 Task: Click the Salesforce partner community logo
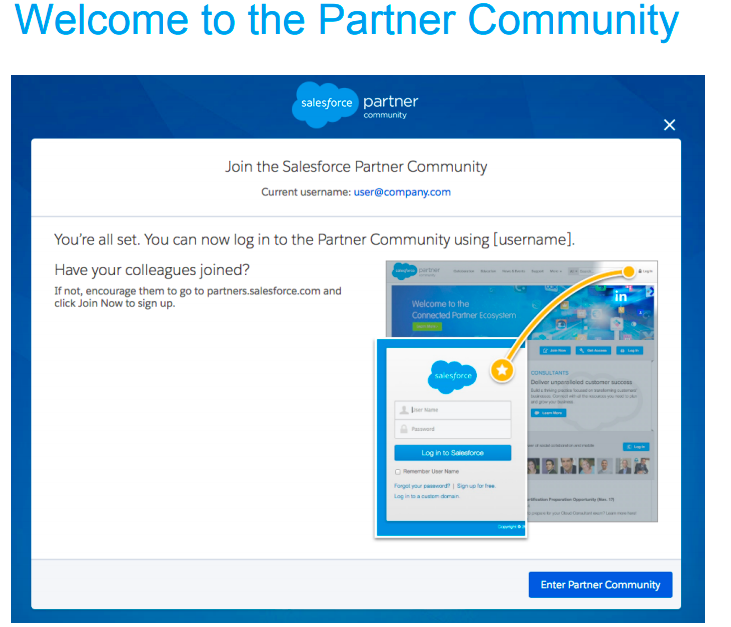point(356,105)
